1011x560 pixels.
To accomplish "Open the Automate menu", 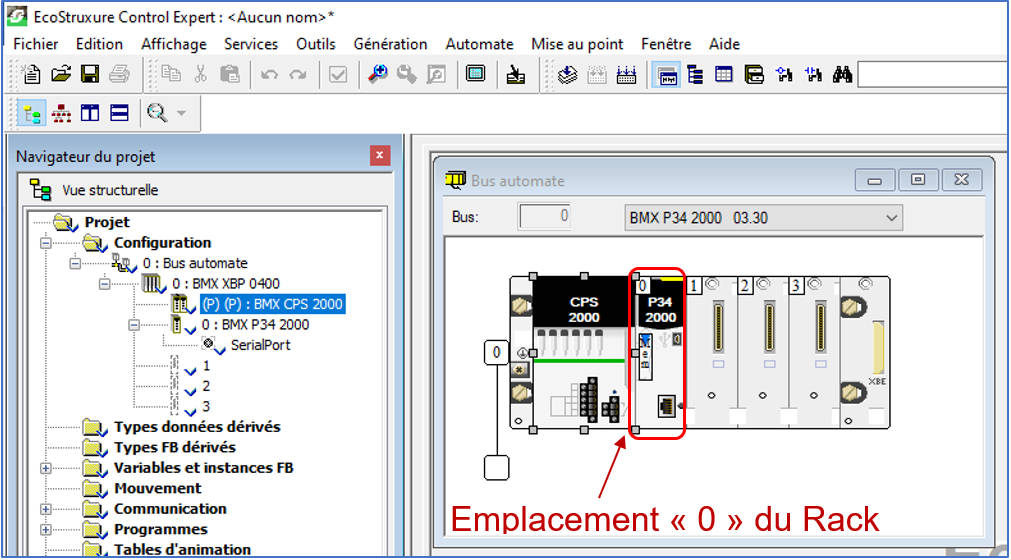I will point(479,44).
